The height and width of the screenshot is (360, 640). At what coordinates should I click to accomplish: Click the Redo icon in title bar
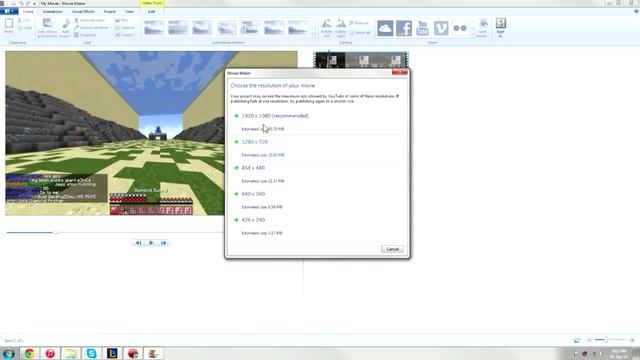pyautogui.click(x=28, y=3)
